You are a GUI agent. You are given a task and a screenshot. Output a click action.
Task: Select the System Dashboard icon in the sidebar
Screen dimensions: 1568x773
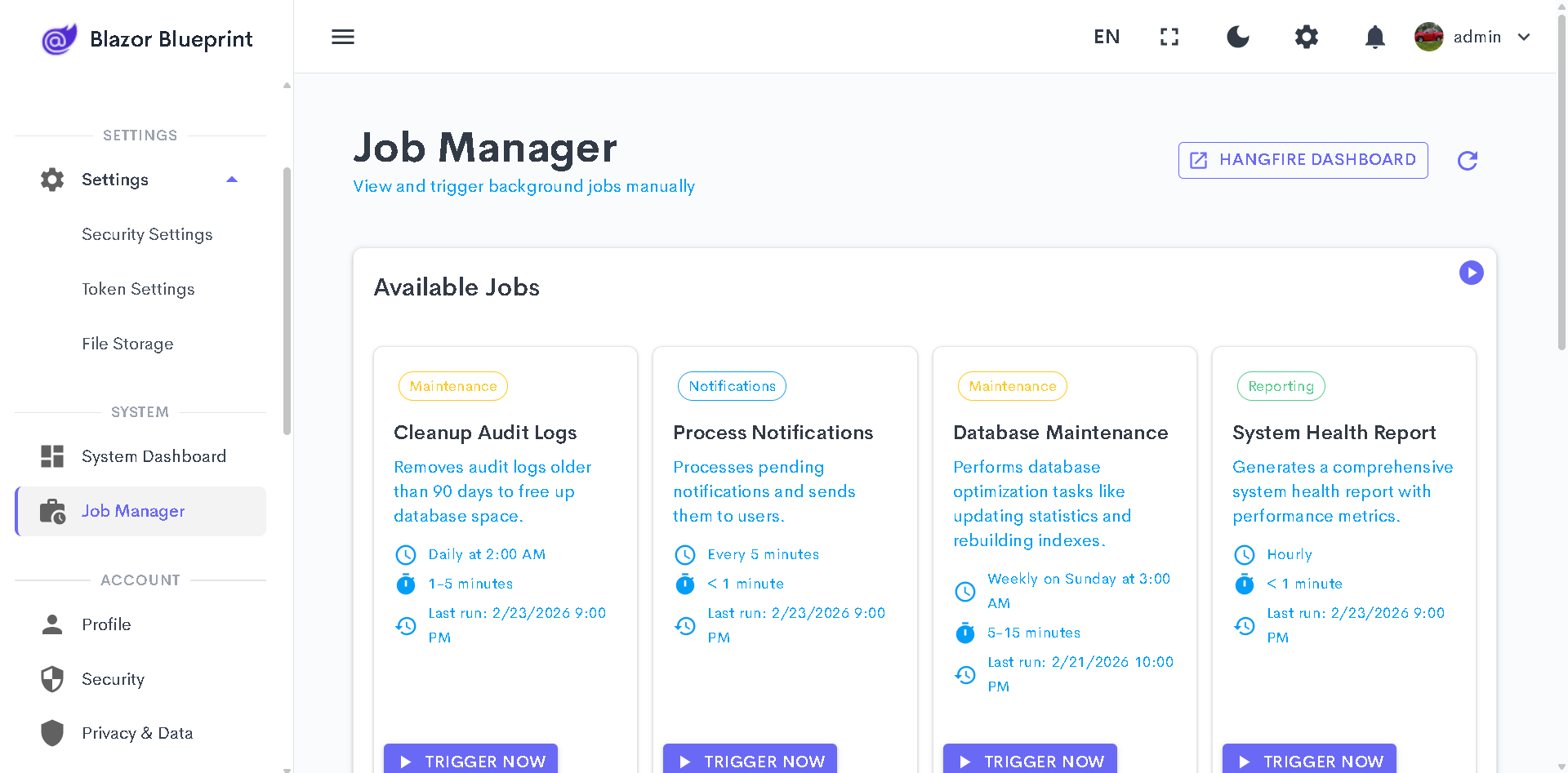[x=51, y=456]
